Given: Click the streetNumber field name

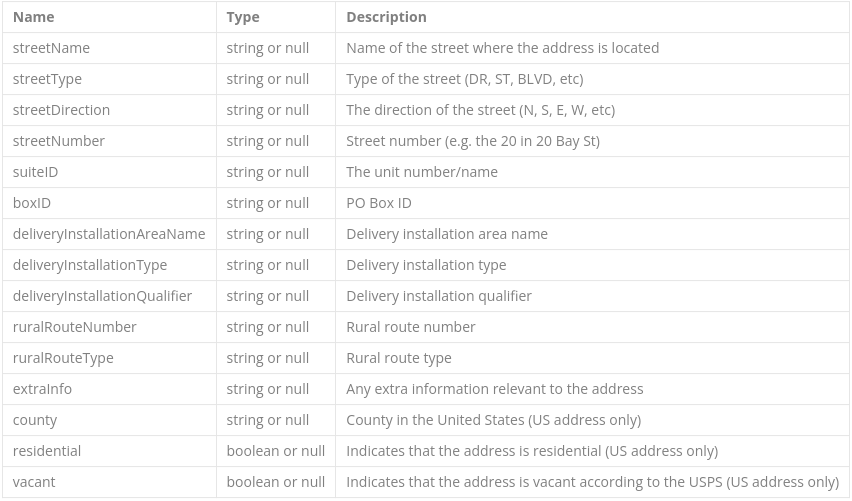Looking at the screenshot, I should (x=58, y=141).
